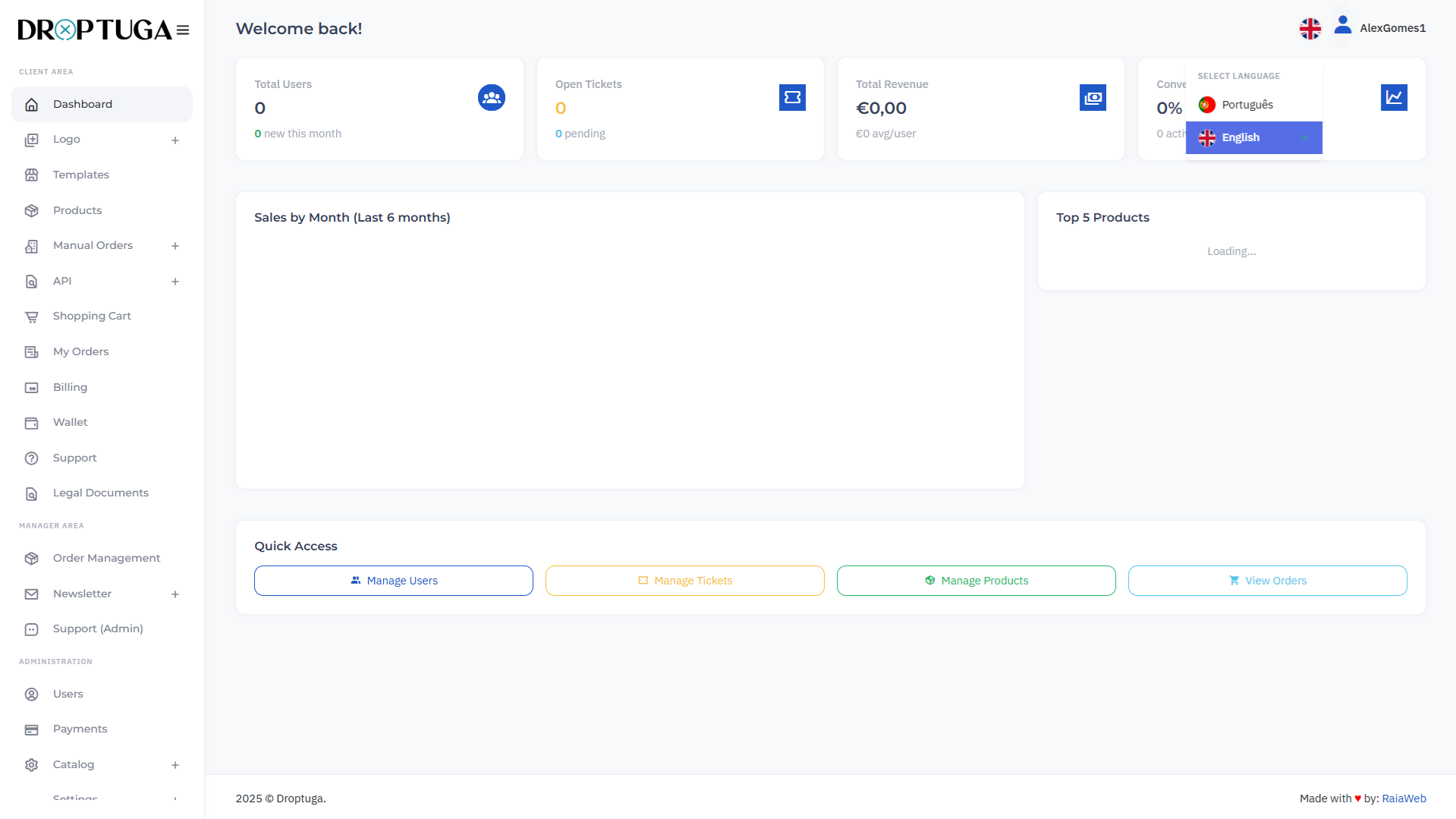Click the Newsletter envelope icon
The image size is (1456, 819).
coord(31,594)
